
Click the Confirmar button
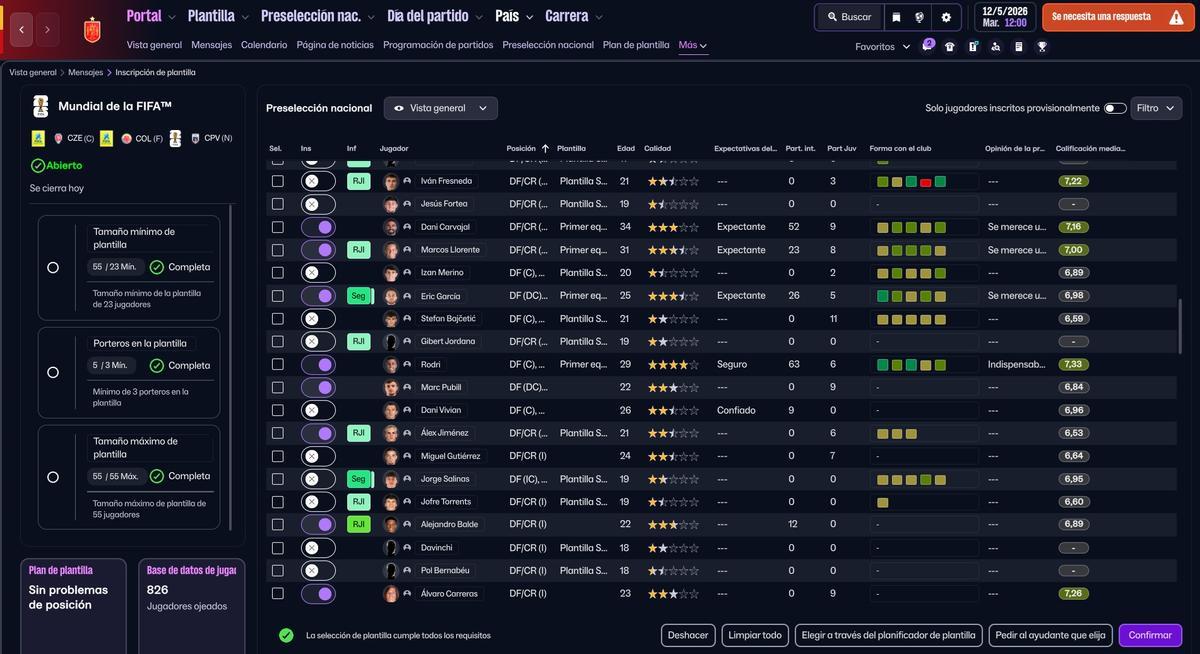tap(1150, 635)
